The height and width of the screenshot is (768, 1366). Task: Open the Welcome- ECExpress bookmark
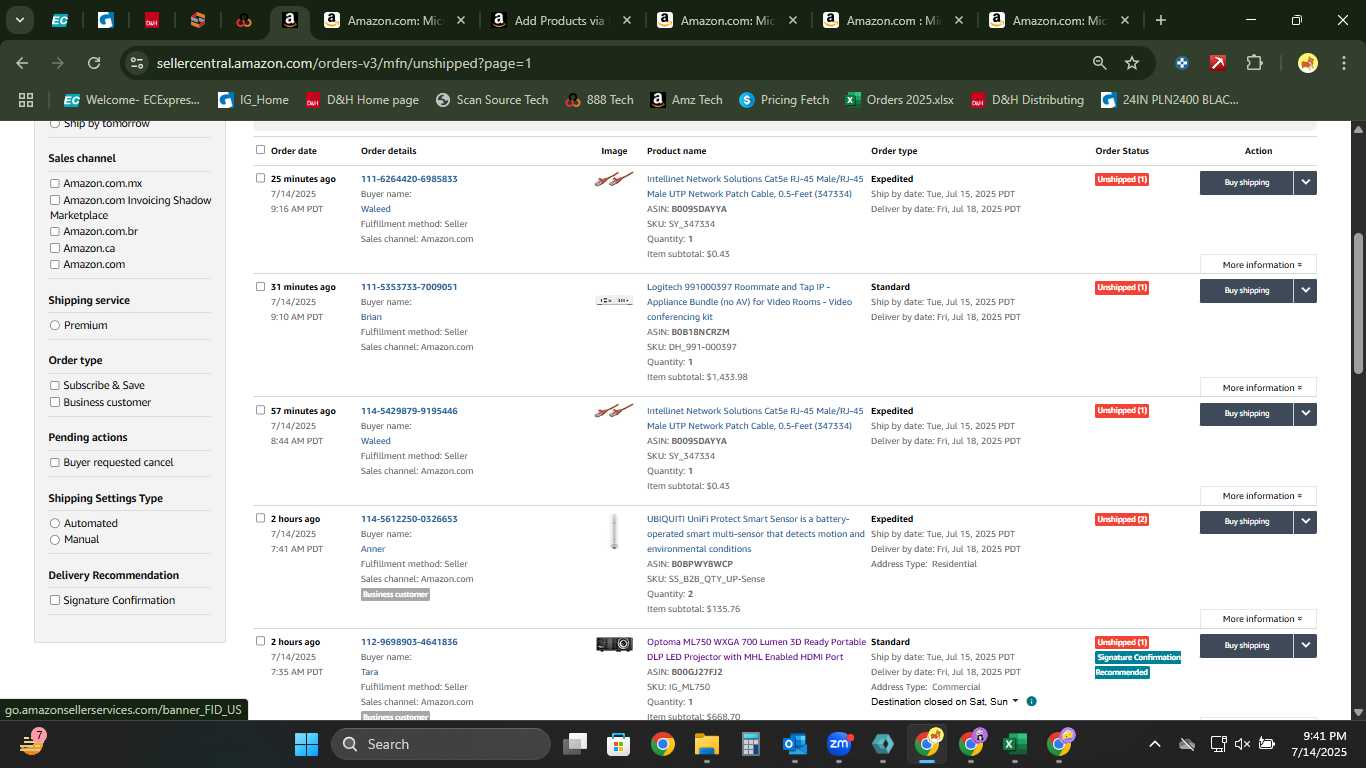tap(131, 100)
